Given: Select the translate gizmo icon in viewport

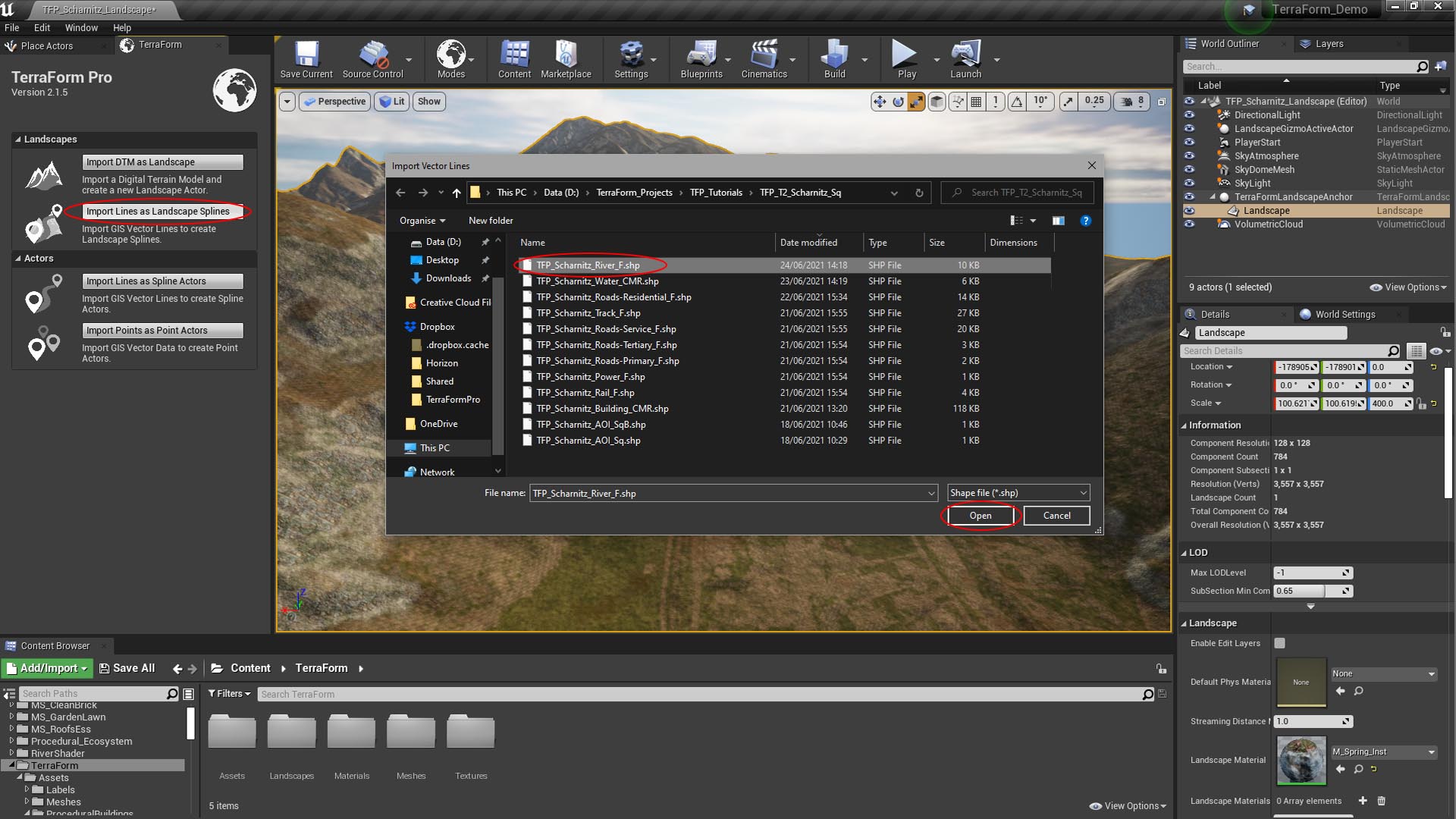Looking at the screenshot, I should coord(879,102).
